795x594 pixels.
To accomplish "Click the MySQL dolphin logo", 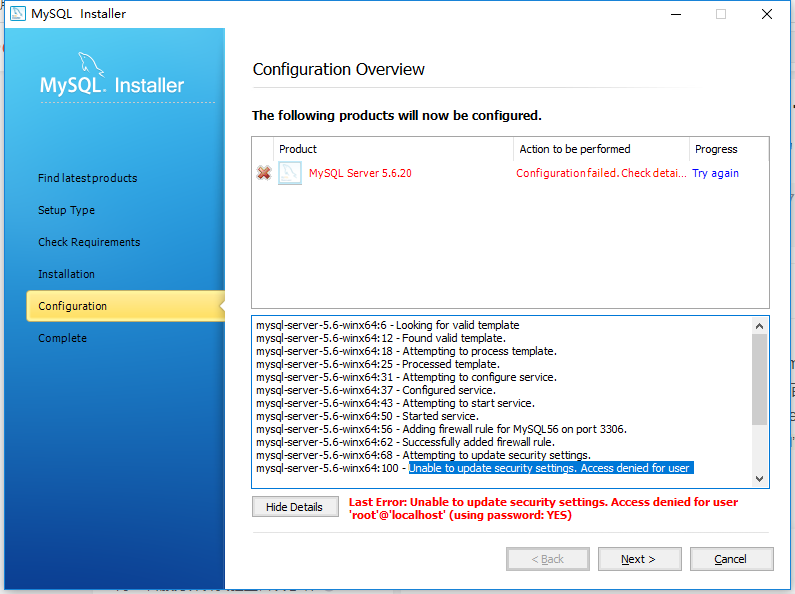I will click(91, 64).
